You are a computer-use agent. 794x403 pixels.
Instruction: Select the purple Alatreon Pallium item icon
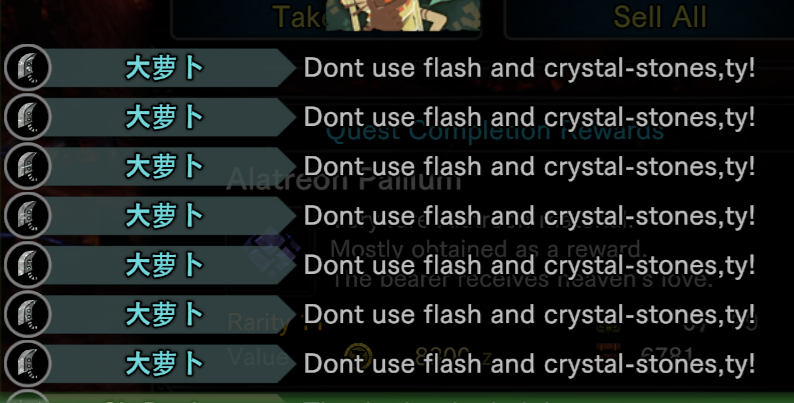pyautogui.click(x=271, y=249)
